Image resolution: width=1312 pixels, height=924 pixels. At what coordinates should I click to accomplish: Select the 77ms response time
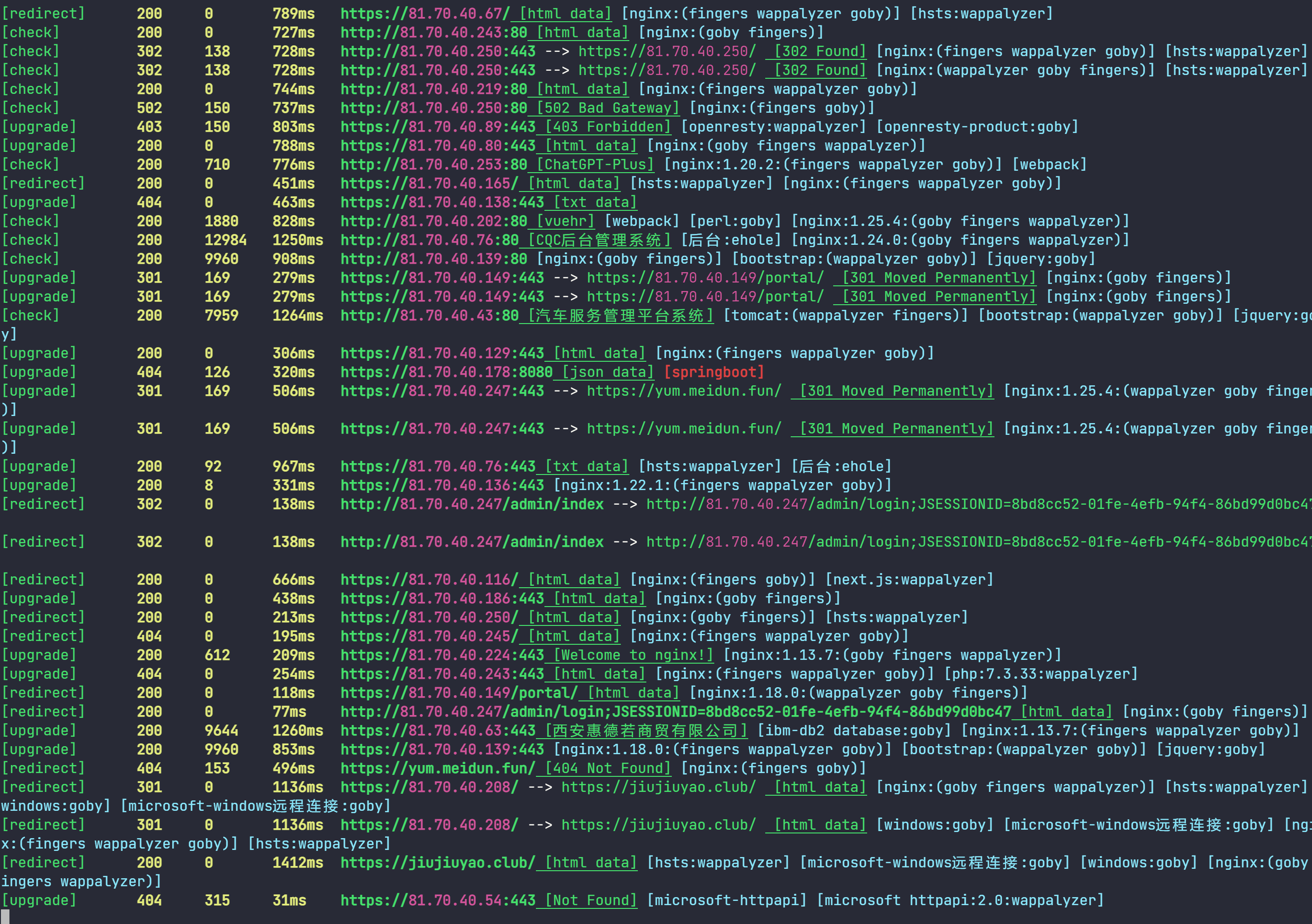tap(289, 711)
